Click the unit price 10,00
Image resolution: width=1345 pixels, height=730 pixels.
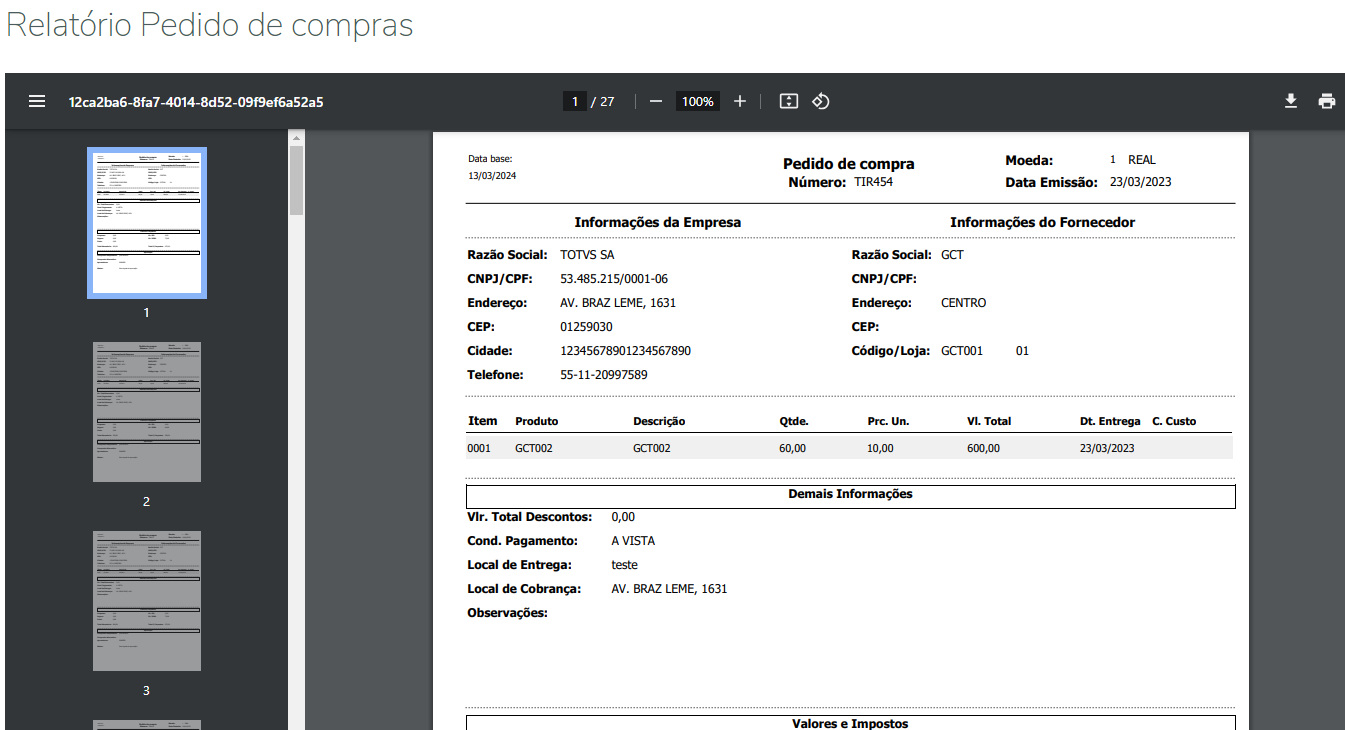pos(880,448)
